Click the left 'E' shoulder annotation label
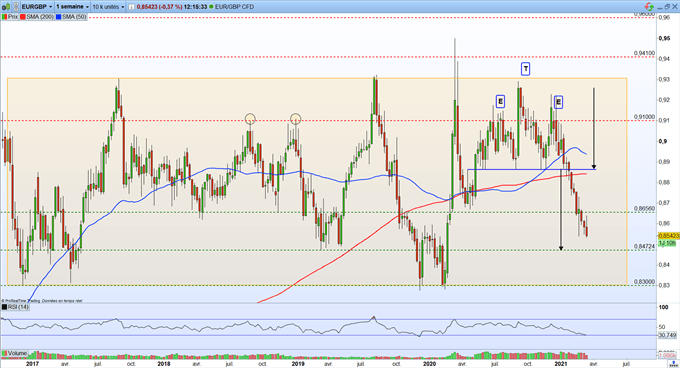Viewport: 680px width, 368px height. (x=500, y=101)
